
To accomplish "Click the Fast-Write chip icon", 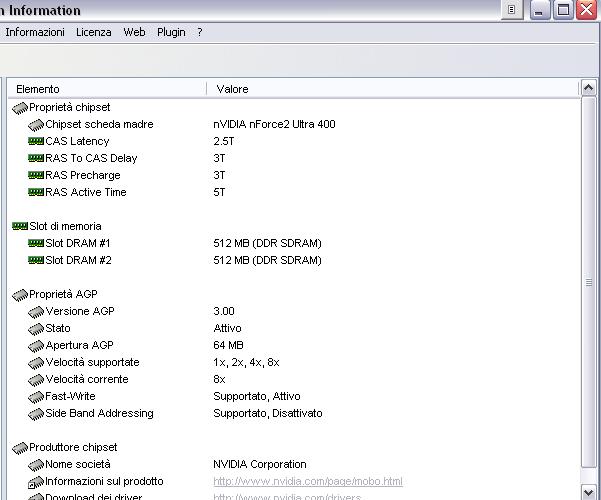I will click(x=36, y=397).
